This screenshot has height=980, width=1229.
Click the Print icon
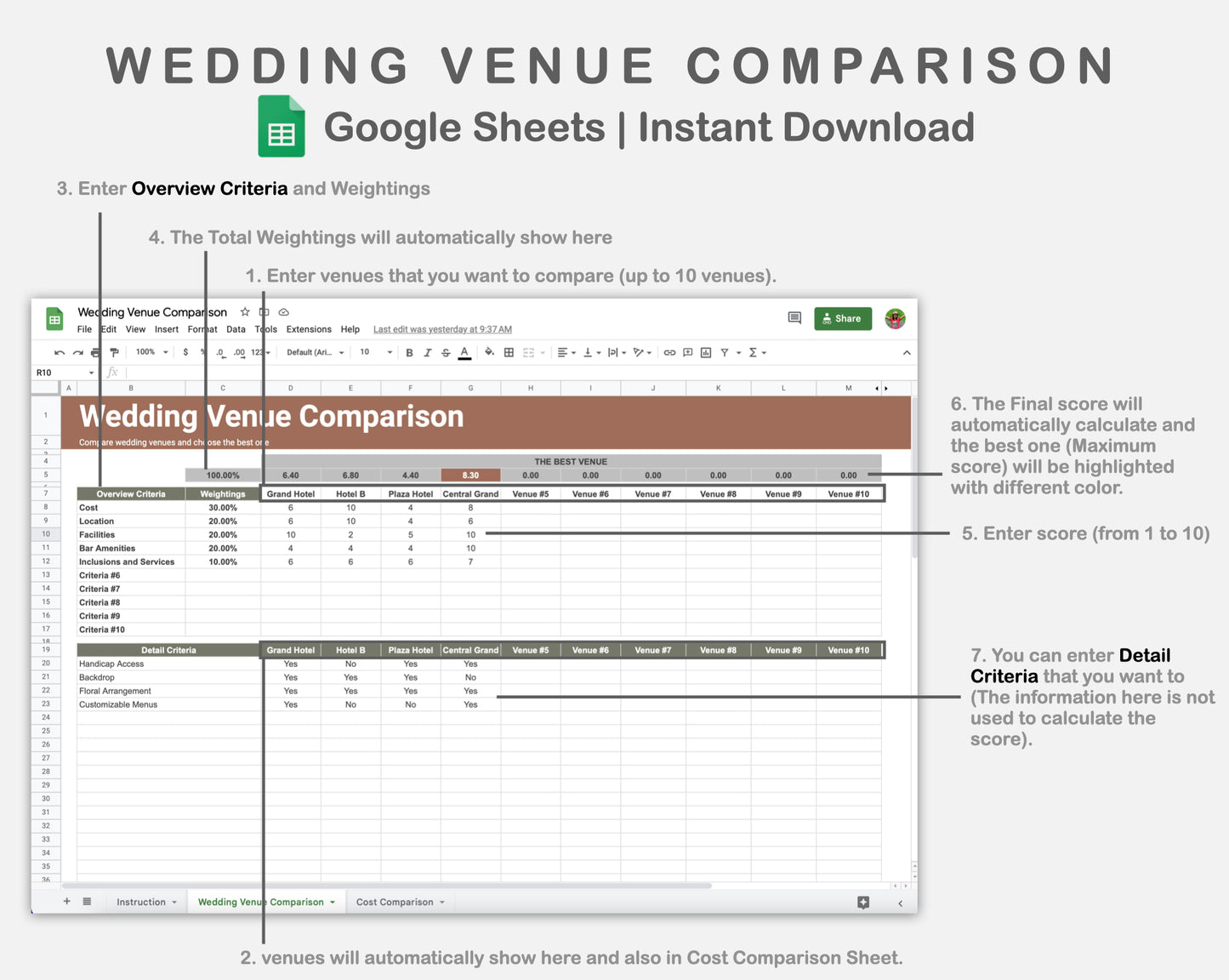(95, 352)
